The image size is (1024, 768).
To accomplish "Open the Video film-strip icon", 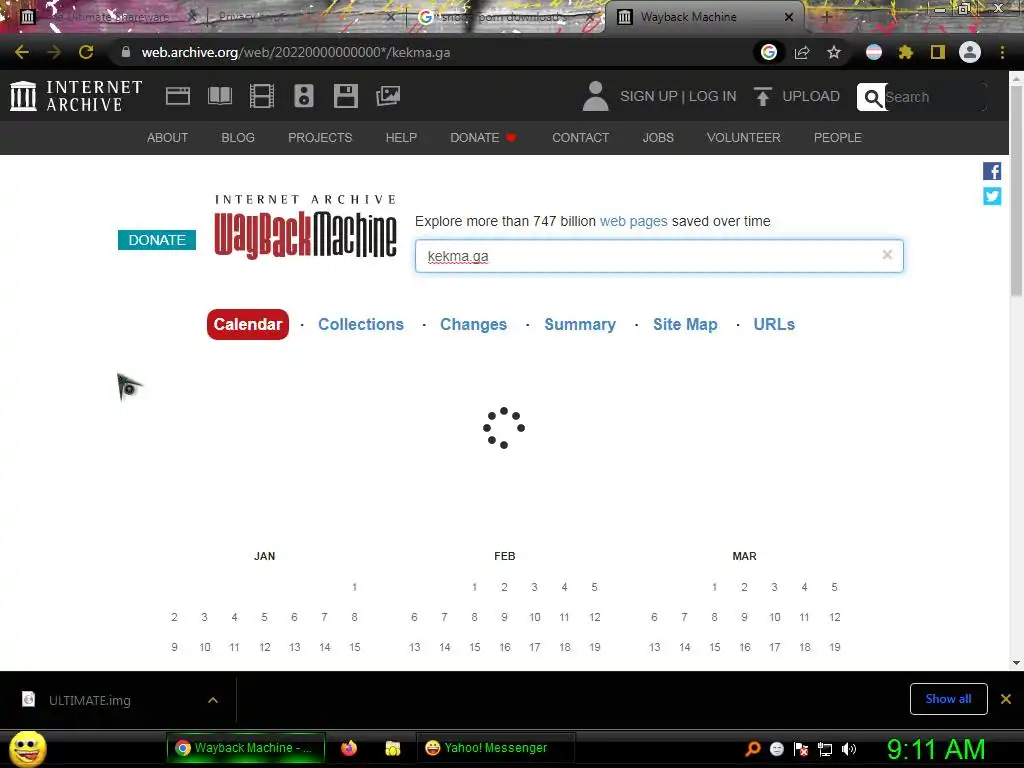I will 262,96.
